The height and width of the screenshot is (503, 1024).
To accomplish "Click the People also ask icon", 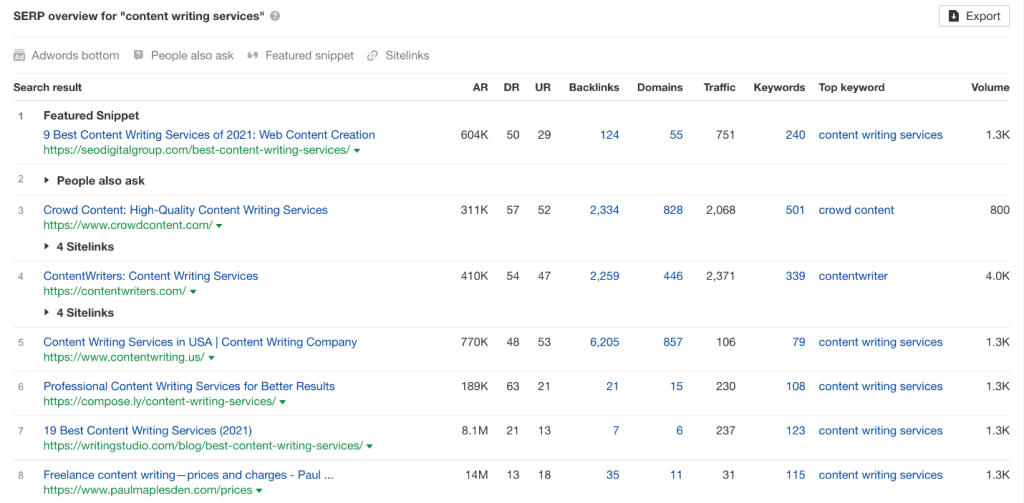I will click(x=138, y=56).
